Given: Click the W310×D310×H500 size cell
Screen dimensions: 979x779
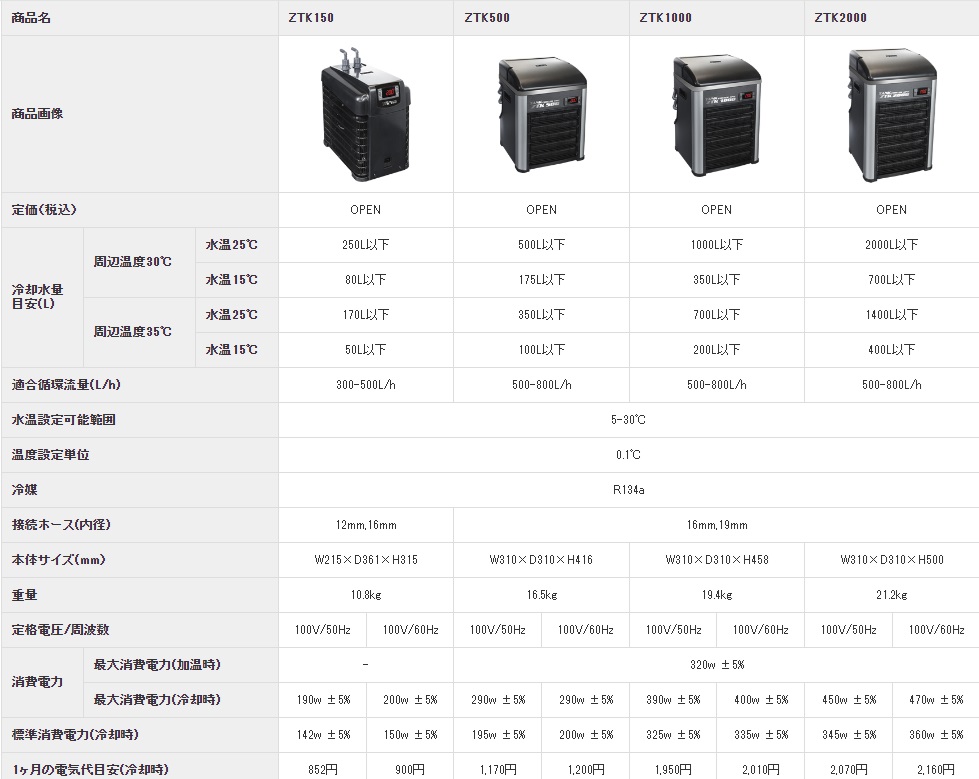Looking at the screenshot, I should point(892,559).
